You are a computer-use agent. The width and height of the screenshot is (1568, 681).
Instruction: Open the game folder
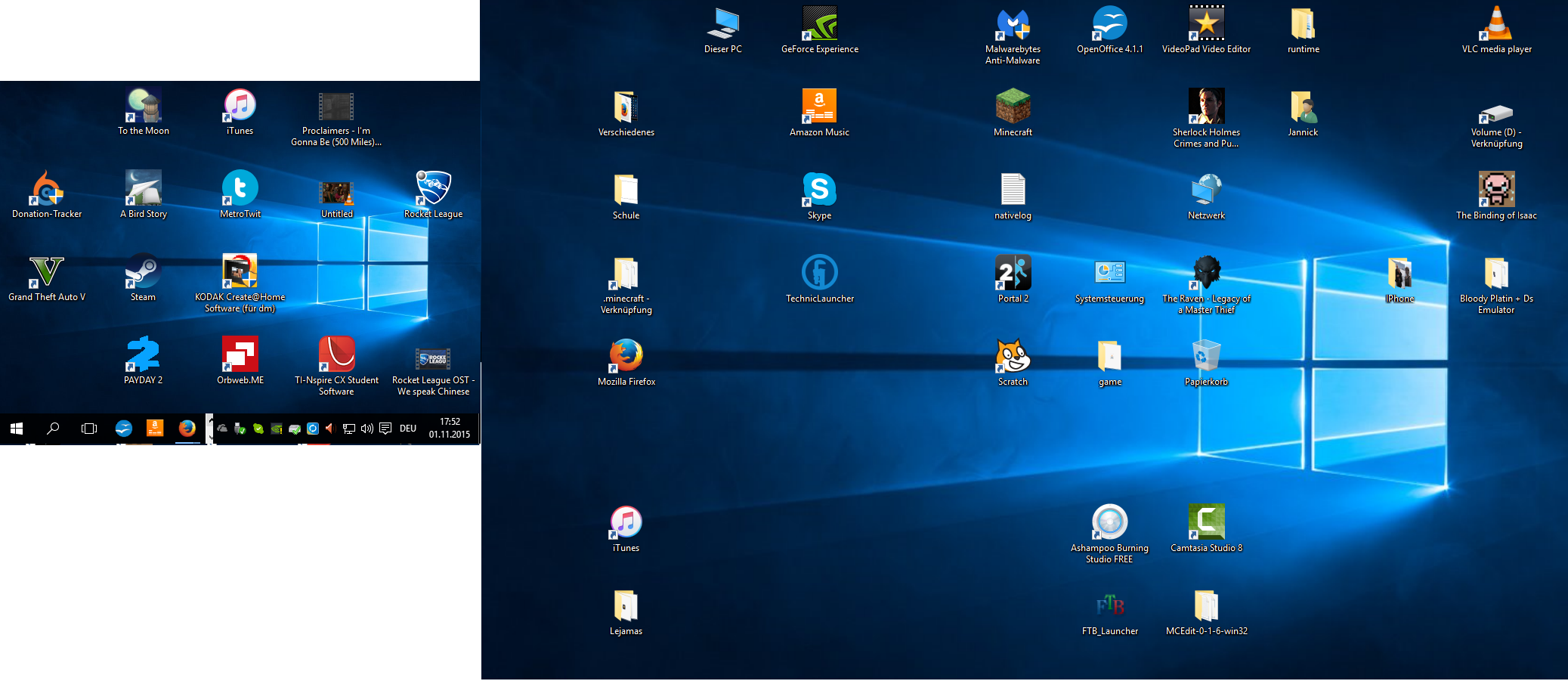[1109, 363]
